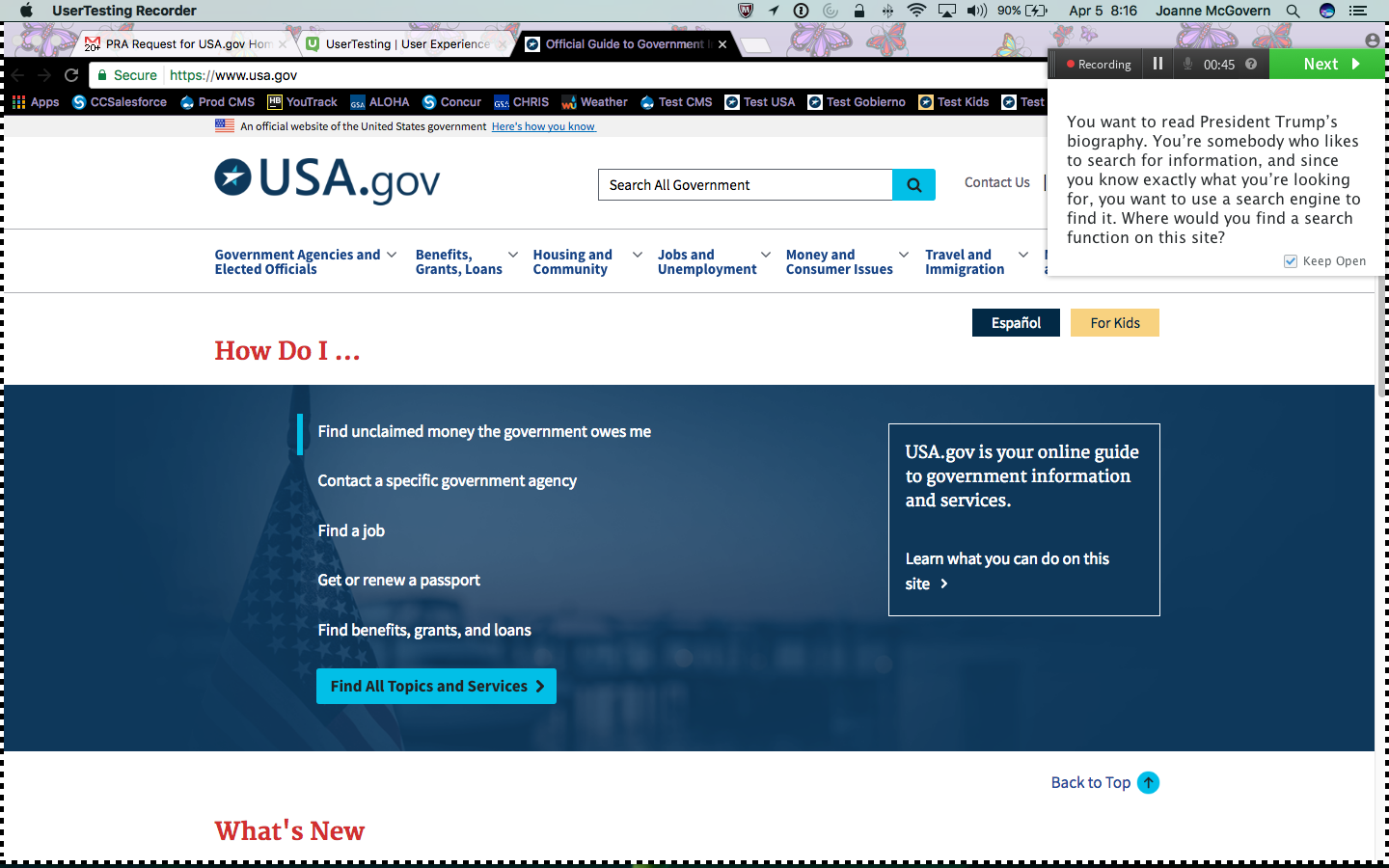Open the Notification Center list icon
This screenshot has height=868, width=1389.
(1358, 11)
